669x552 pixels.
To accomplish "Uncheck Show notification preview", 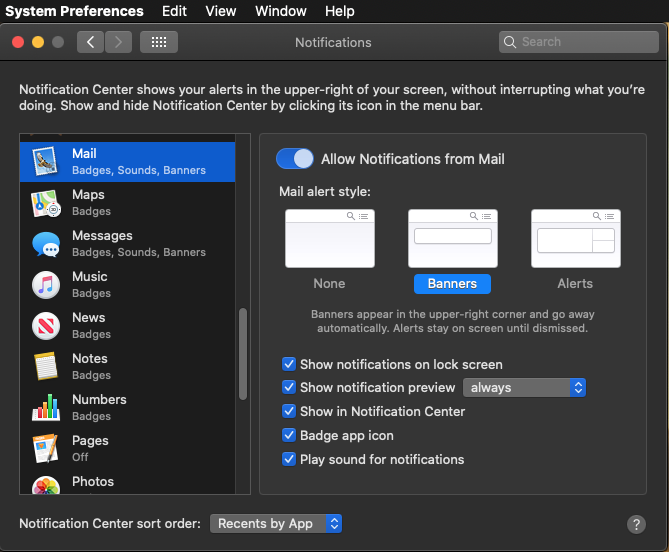I will pyautogui.click(x=289, y=387).
